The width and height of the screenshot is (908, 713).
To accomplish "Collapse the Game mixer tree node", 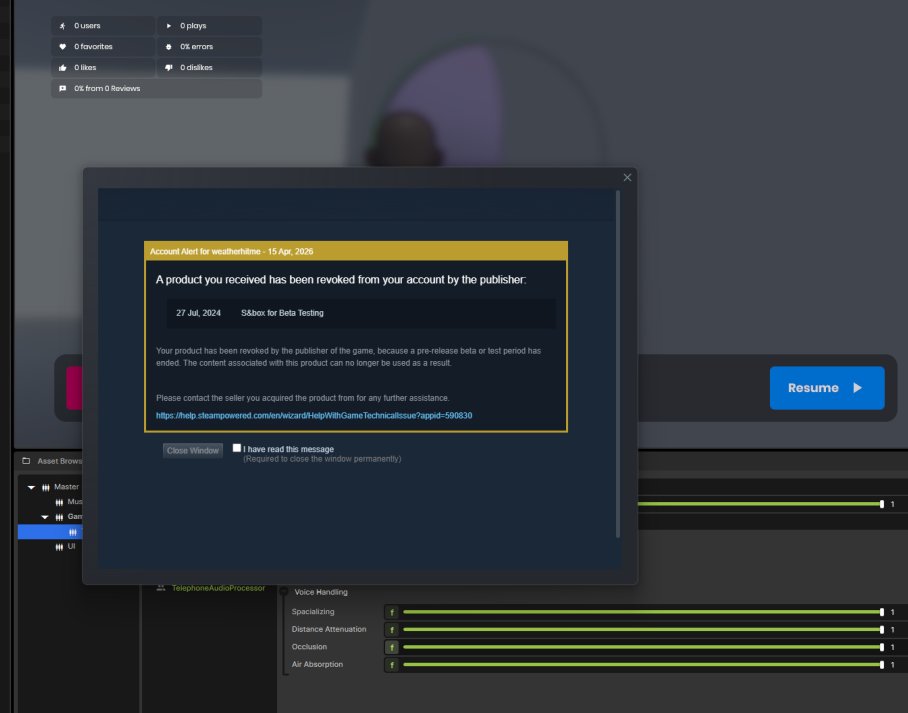I will [45, 517].
